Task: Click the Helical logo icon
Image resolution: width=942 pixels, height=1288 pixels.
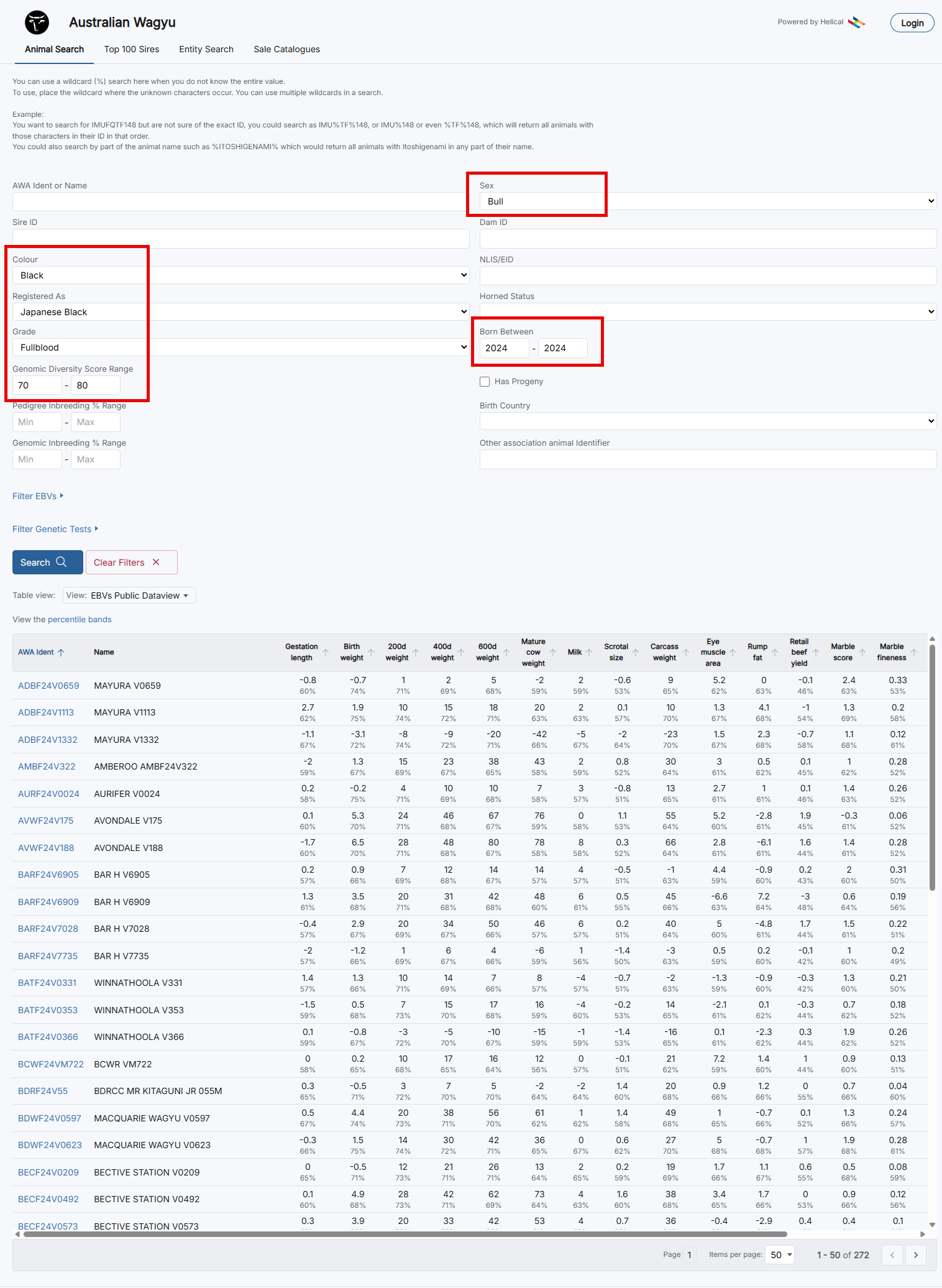Action: click(856, 22)
